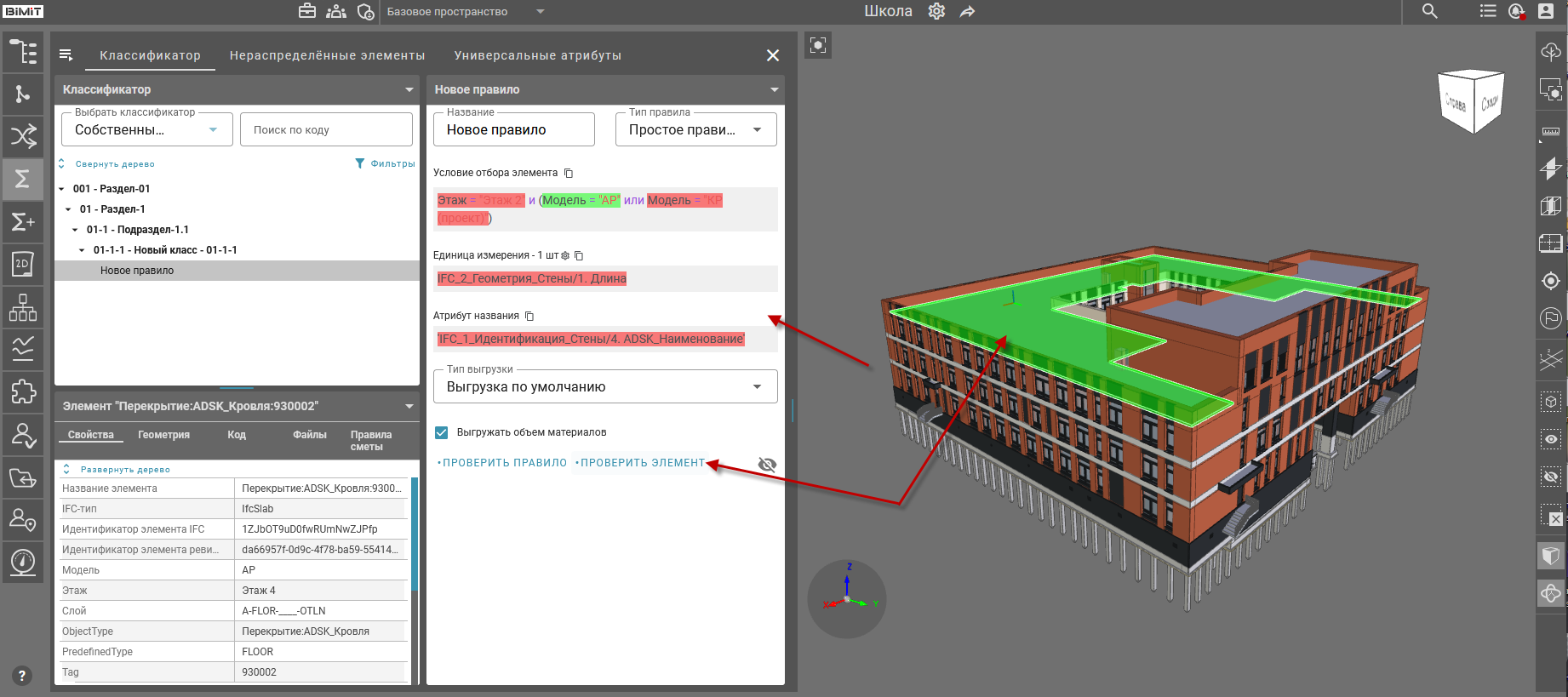Copy the element selection condition
The height and width of the screenshot is (697, 1568).
tap(569, 173)
